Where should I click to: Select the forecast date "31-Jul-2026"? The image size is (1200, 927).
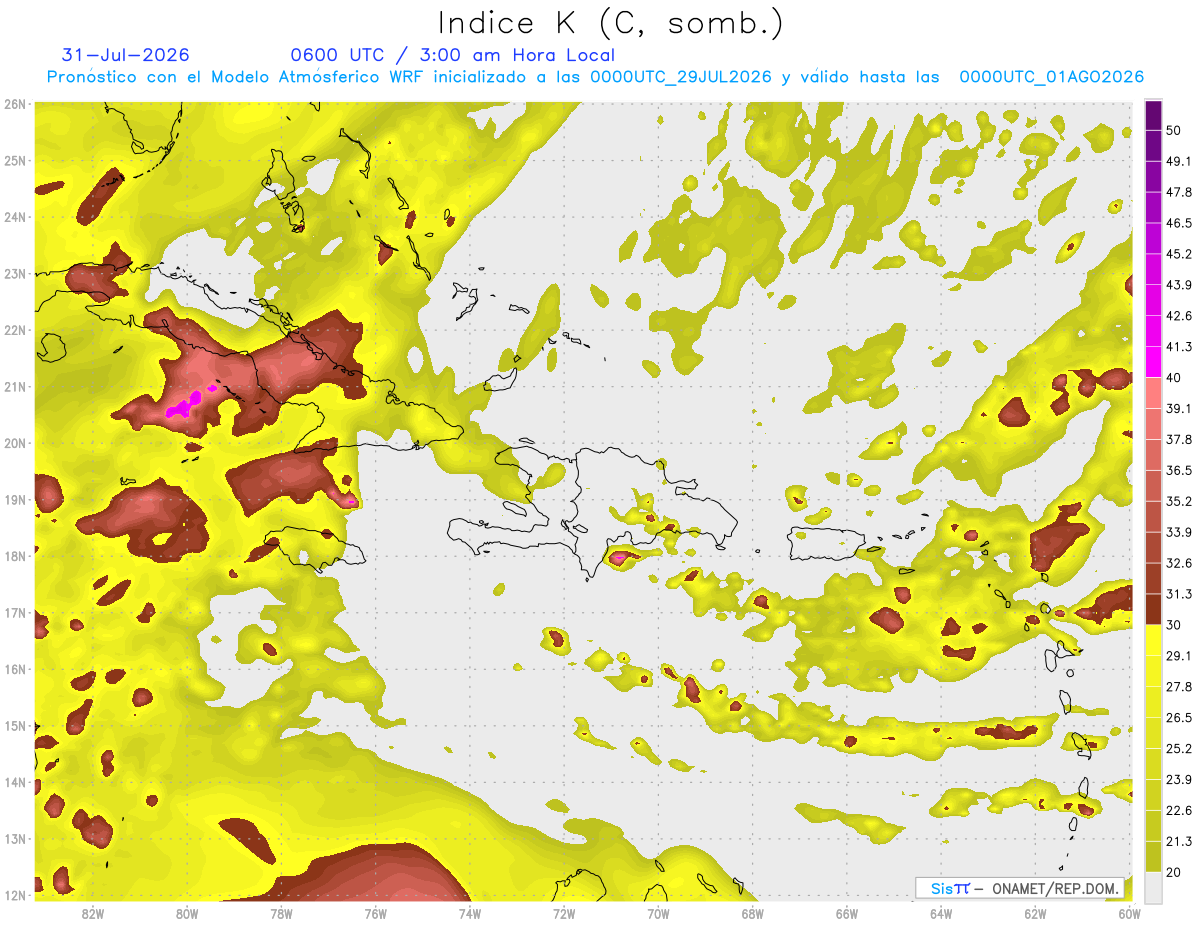[x=125, y=55]
